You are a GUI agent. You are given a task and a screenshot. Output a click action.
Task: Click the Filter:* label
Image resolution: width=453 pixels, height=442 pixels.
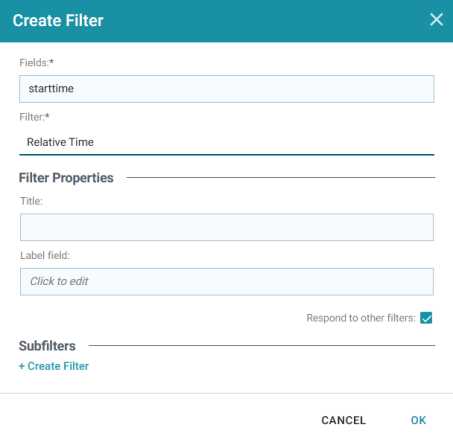34,117
